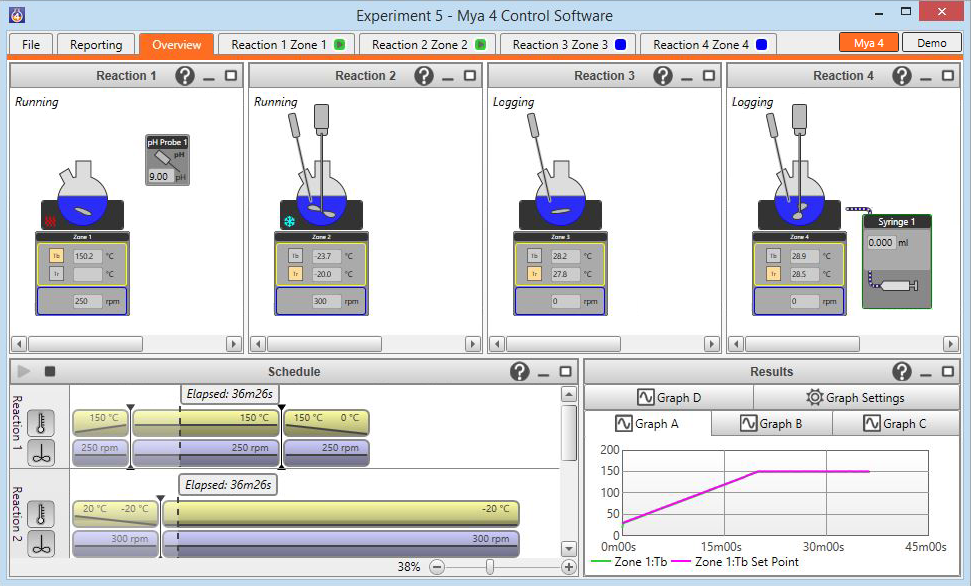Open Graph Settings
Image resolution: width=971 pixels, height=586 pixels.
(855, 397)
